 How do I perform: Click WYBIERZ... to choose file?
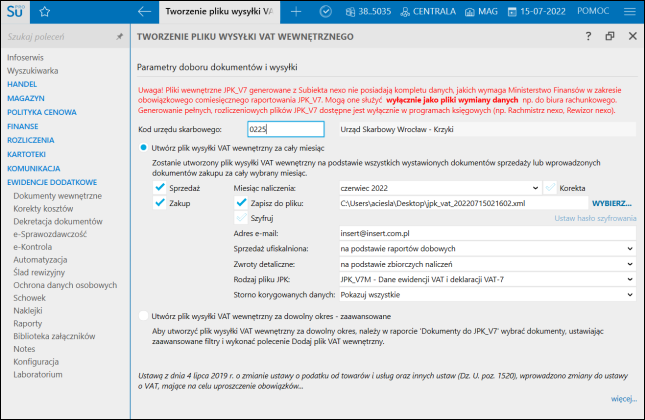point(611,203)
